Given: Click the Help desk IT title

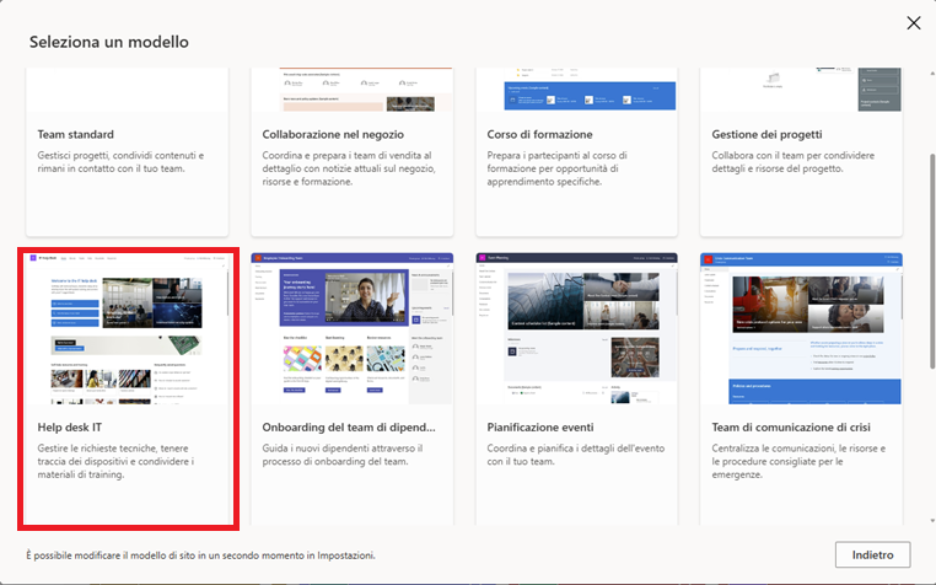Looking at the screenshot, I should coord(70,427).
